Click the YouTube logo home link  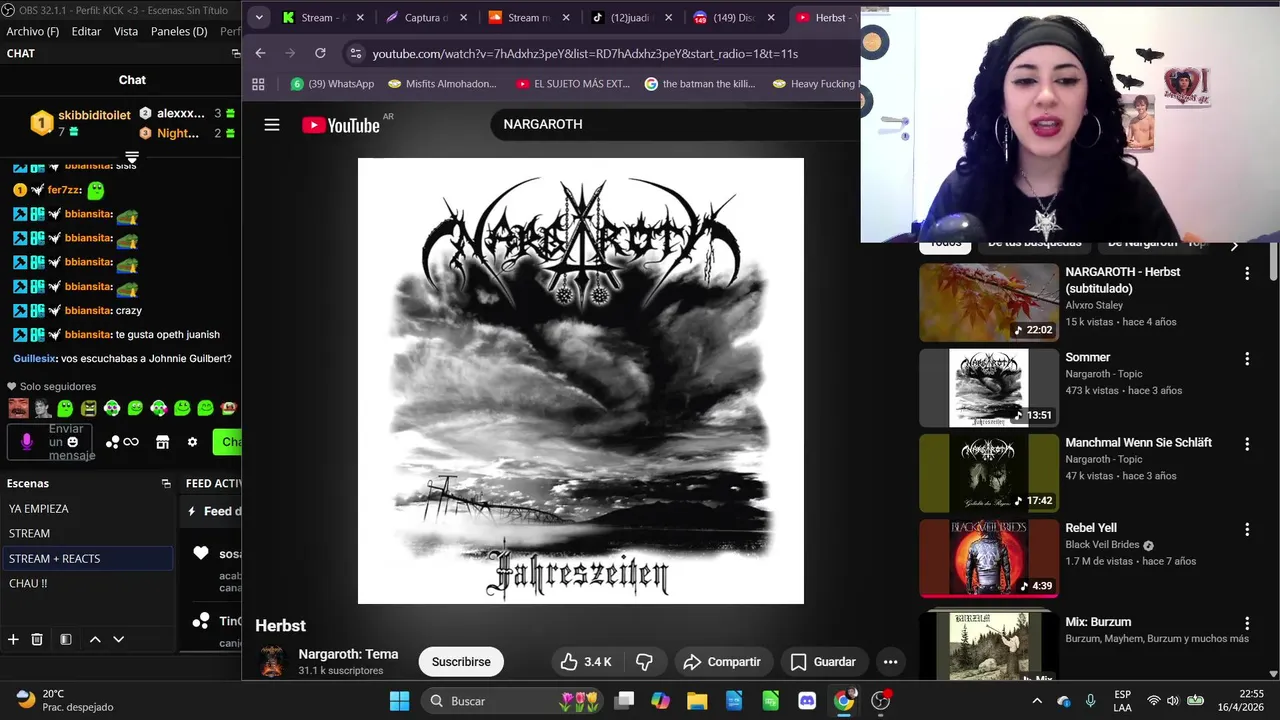(x=341, y=125)
